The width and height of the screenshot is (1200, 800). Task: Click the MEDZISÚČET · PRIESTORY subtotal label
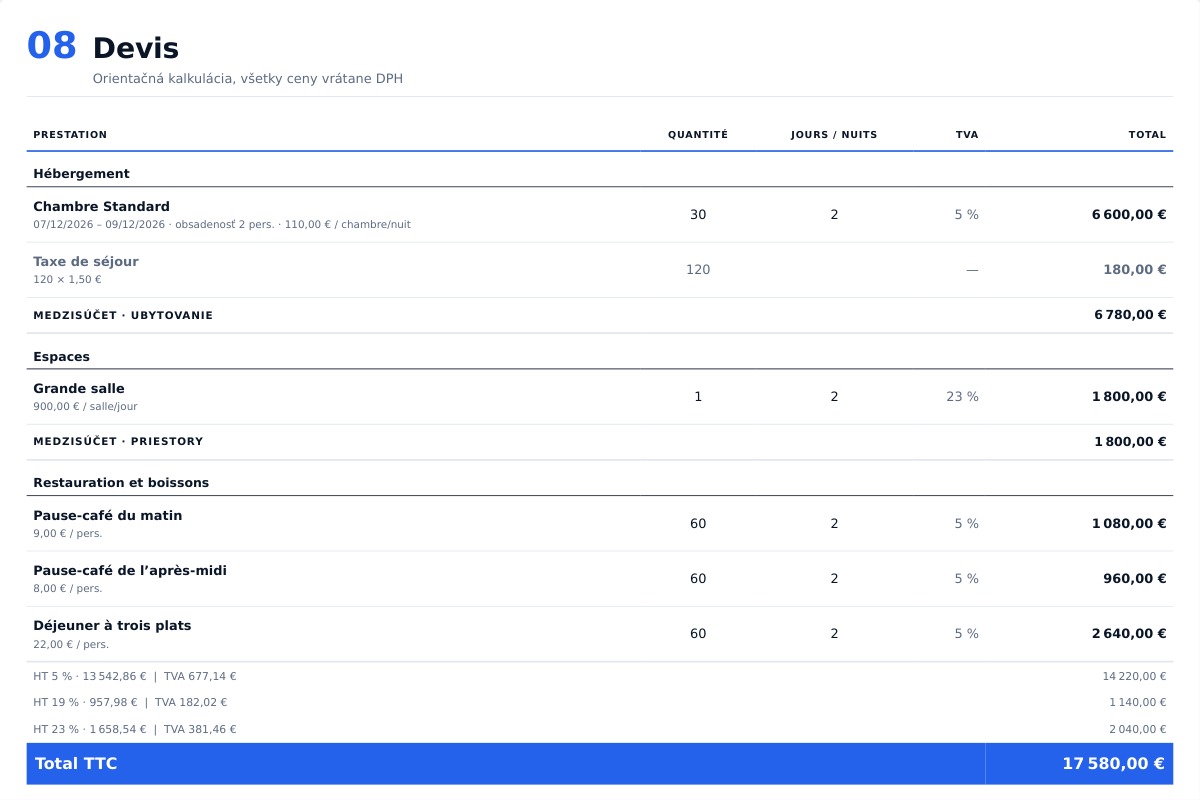[118, 442]
